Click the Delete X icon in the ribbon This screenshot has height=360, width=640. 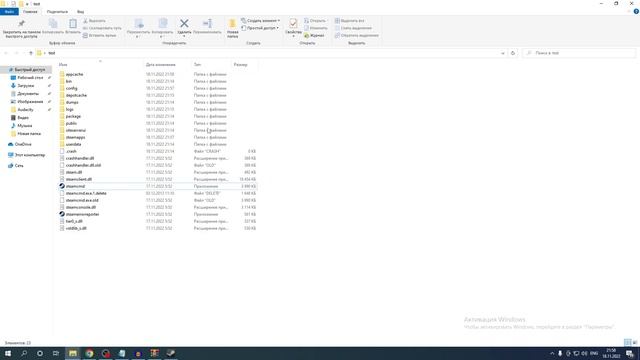point(184,24)
